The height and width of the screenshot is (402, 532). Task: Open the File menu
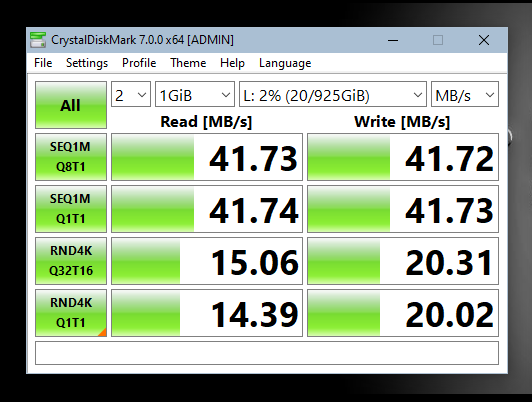43,63
